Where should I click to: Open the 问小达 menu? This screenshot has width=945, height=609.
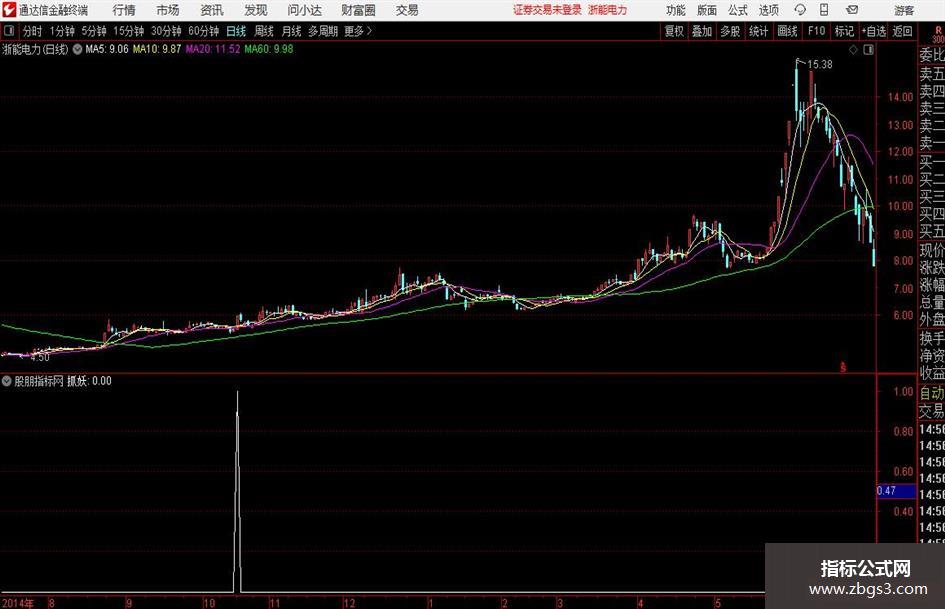(304, 10)
